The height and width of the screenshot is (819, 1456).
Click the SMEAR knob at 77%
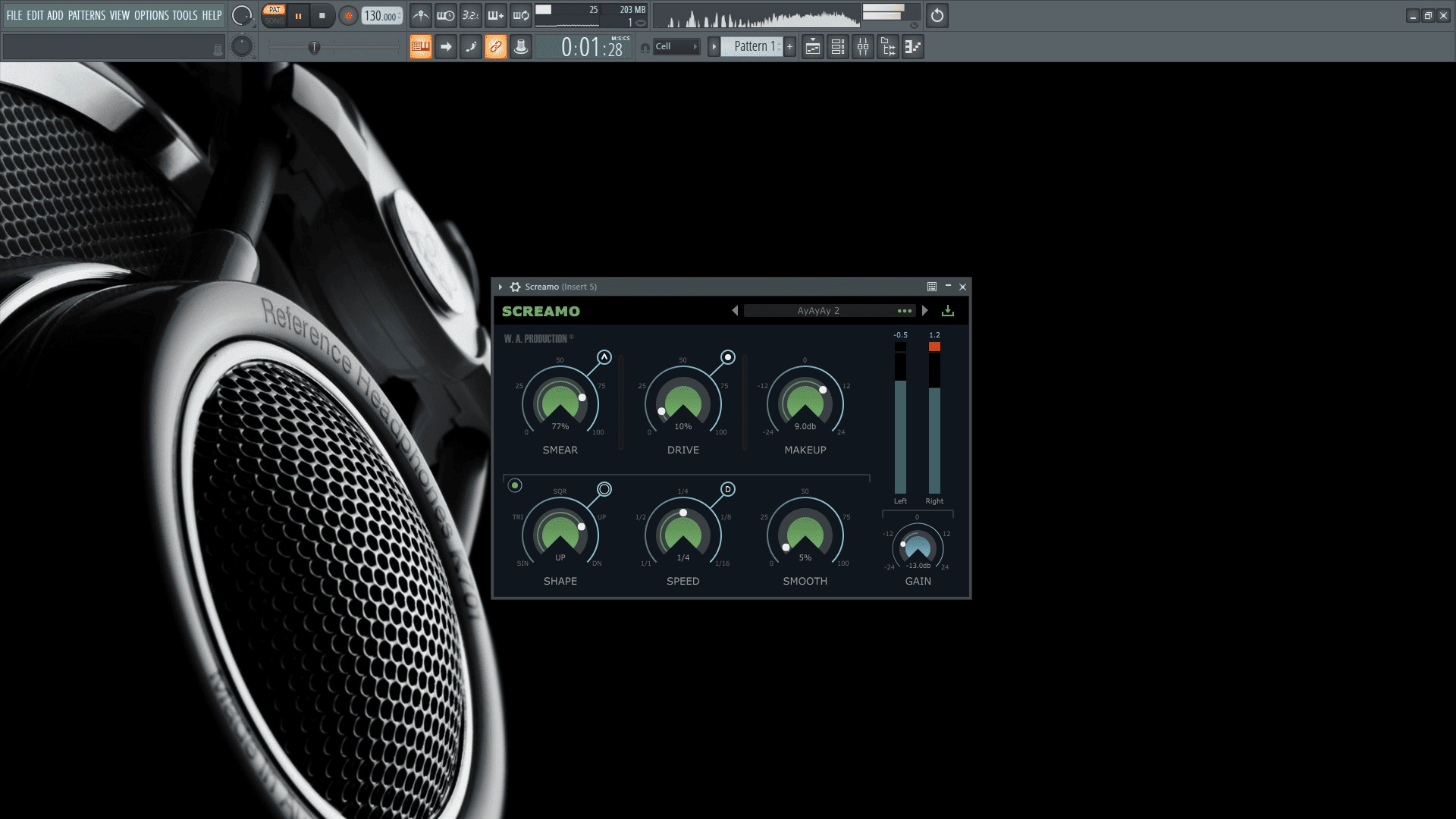click(x=560, y=403)
